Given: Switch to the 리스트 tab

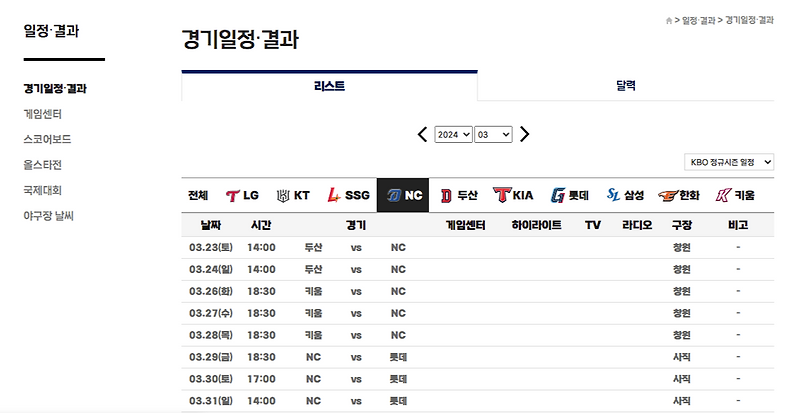Looking at the screenshot, I should click(329, 86).
